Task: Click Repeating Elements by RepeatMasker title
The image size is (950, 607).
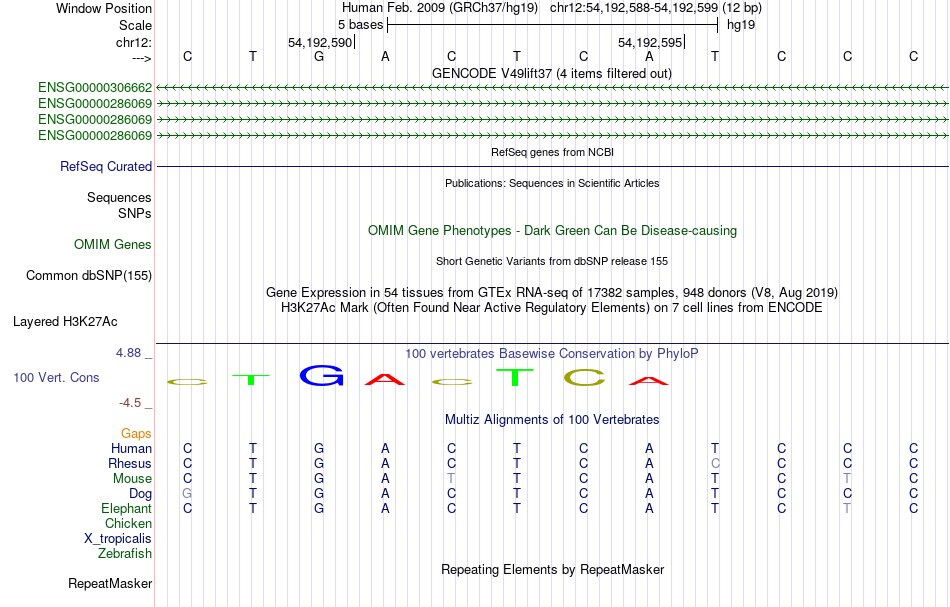Action: click(x=553, y=570)
